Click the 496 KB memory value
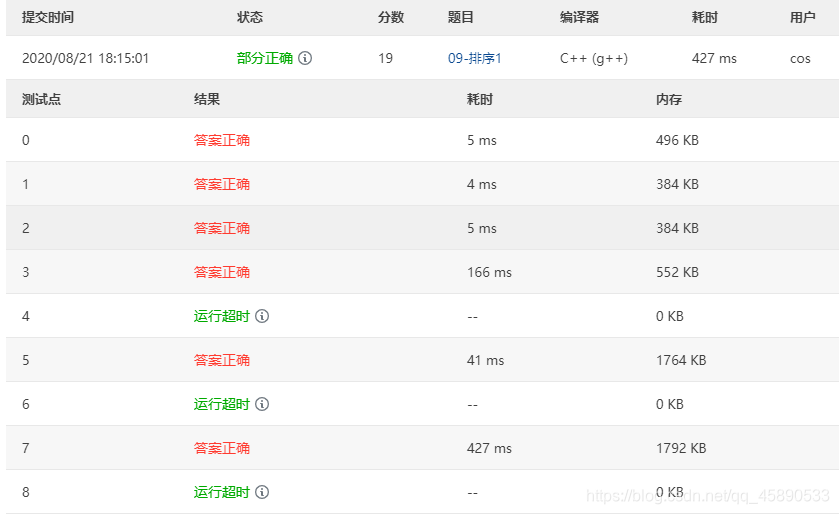The width and height of the screenshot is (839, 514). click(677, 140)
